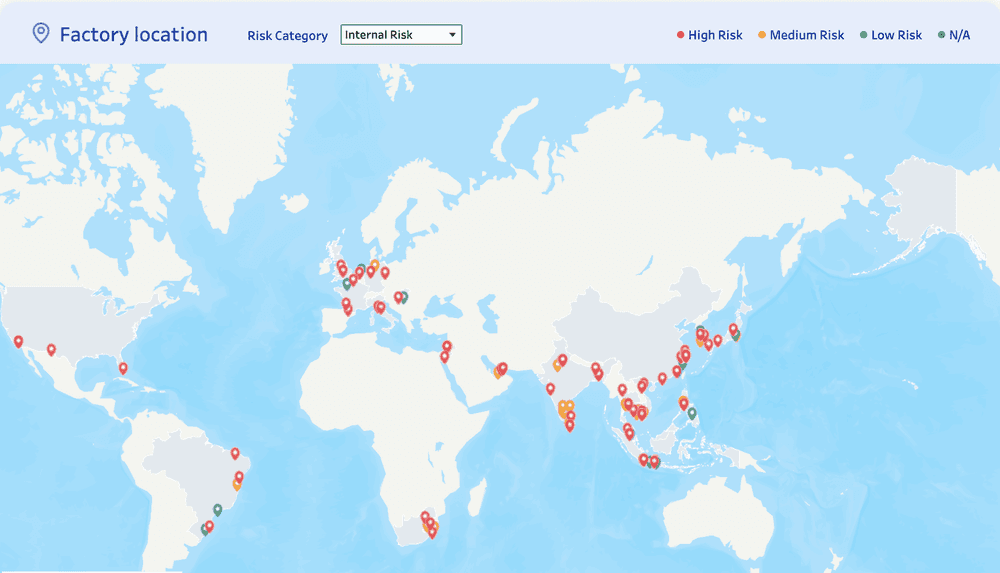Click the green pin in the Balkans
Viewport: 1000px width, 573px height.
(x=404, y=297)
